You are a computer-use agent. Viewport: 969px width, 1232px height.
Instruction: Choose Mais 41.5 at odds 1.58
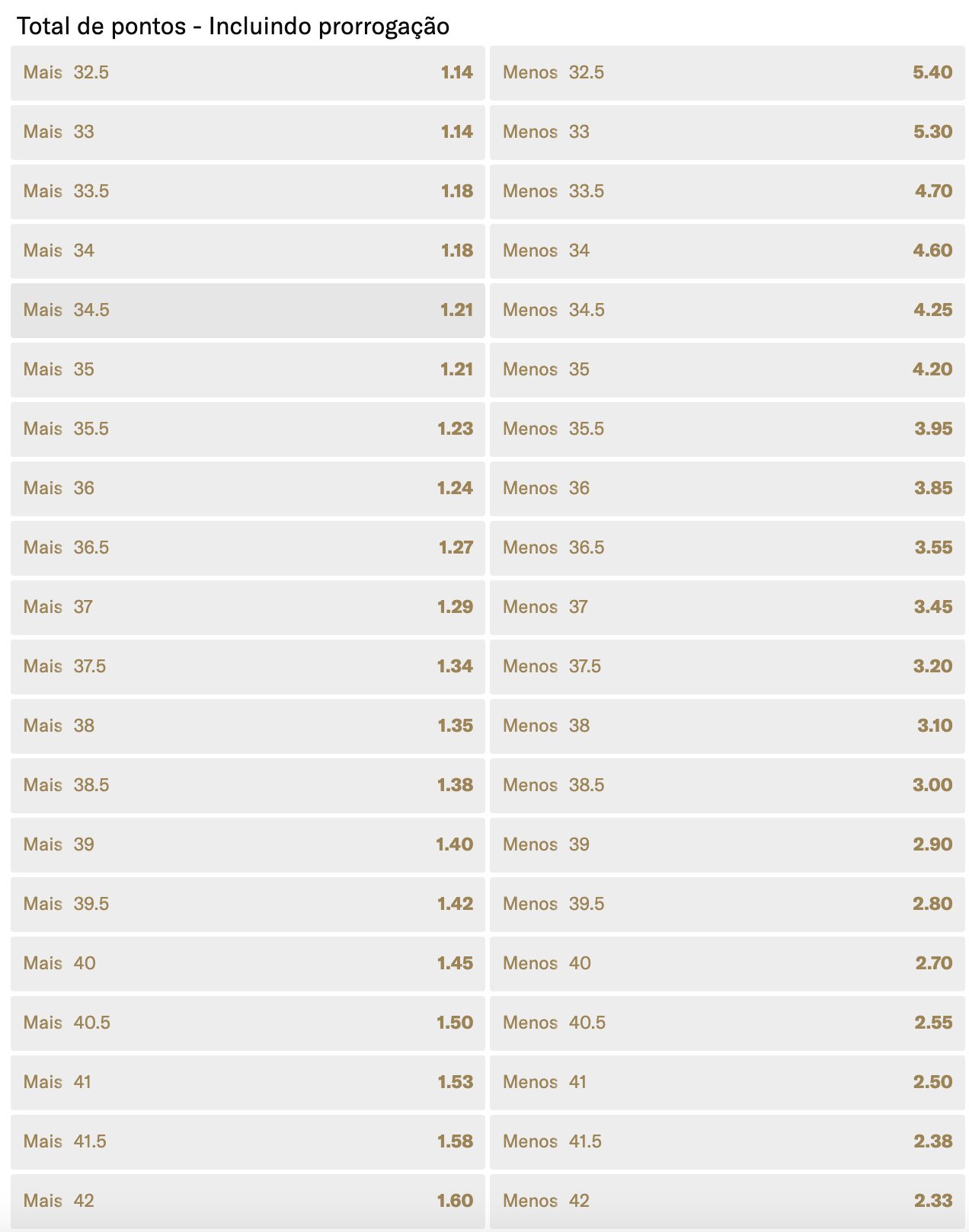[x=248, y=1142]
